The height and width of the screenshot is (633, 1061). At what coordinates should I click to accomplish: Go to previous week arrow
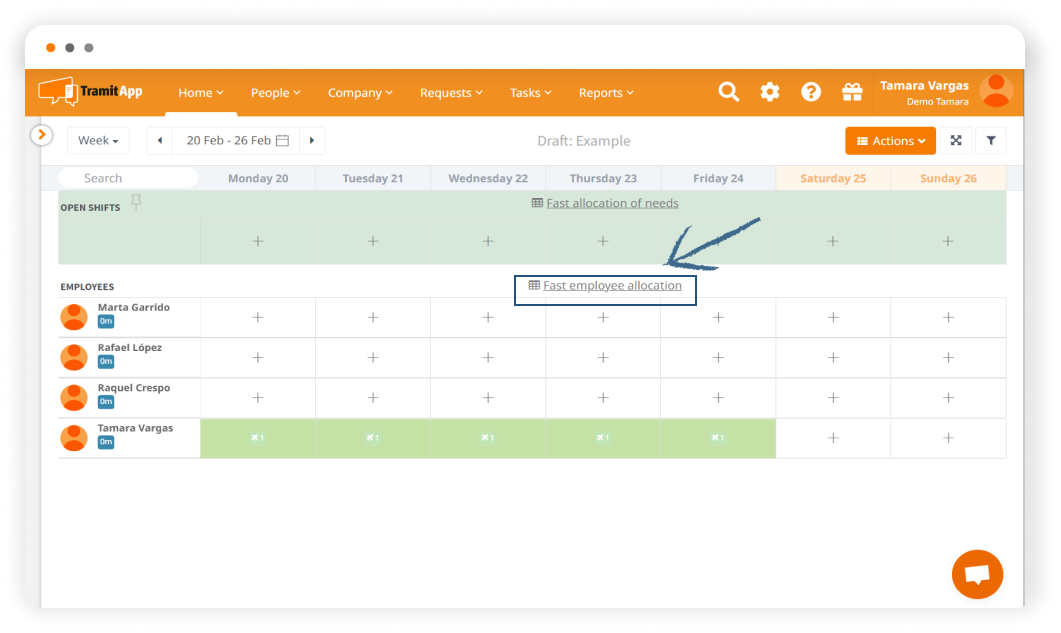click(x=160, y=141)
